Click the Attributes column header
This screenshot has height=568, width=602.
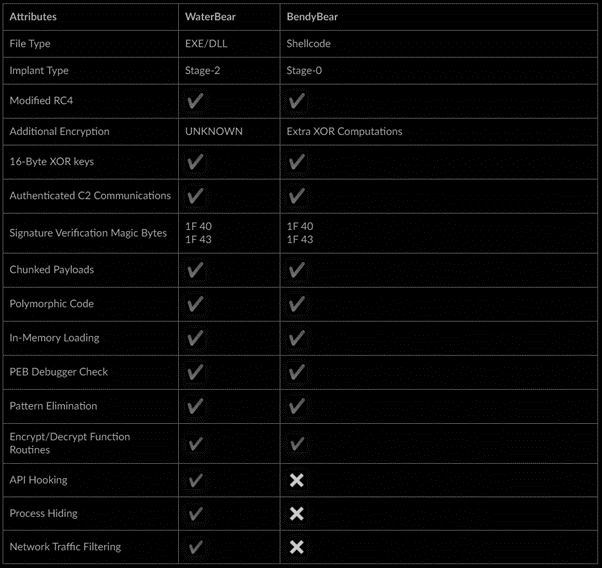point(33,17)
